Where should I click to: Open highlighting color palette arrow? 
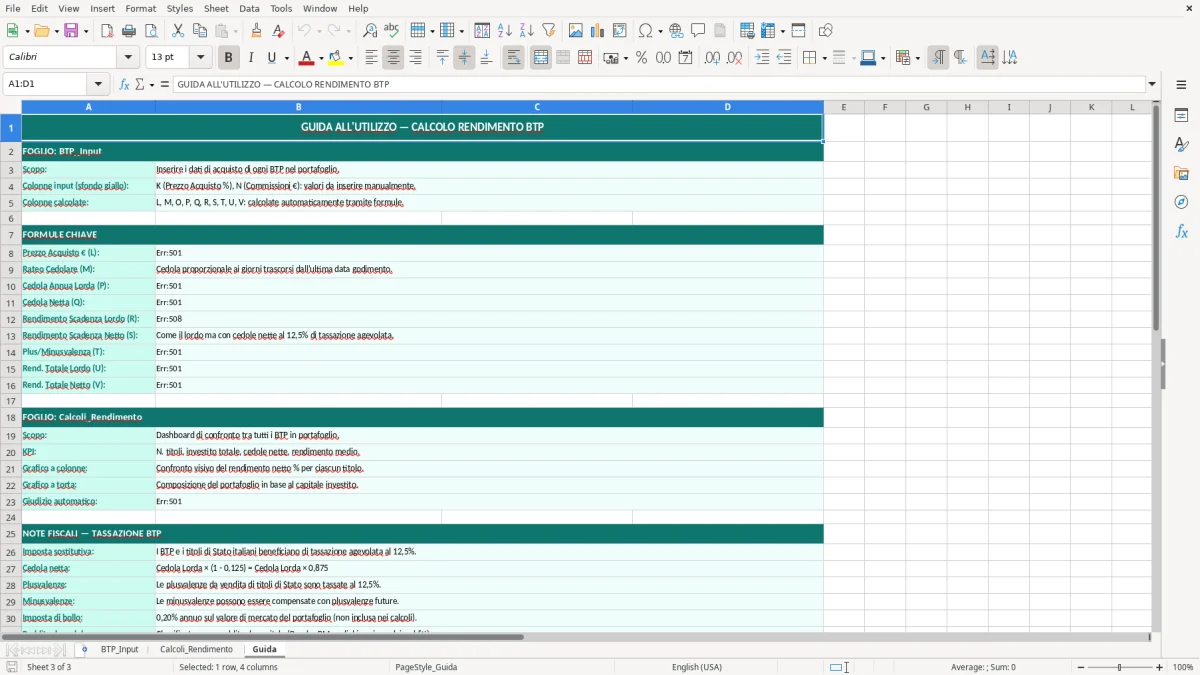pyautogui.click(x=351, y=58)
